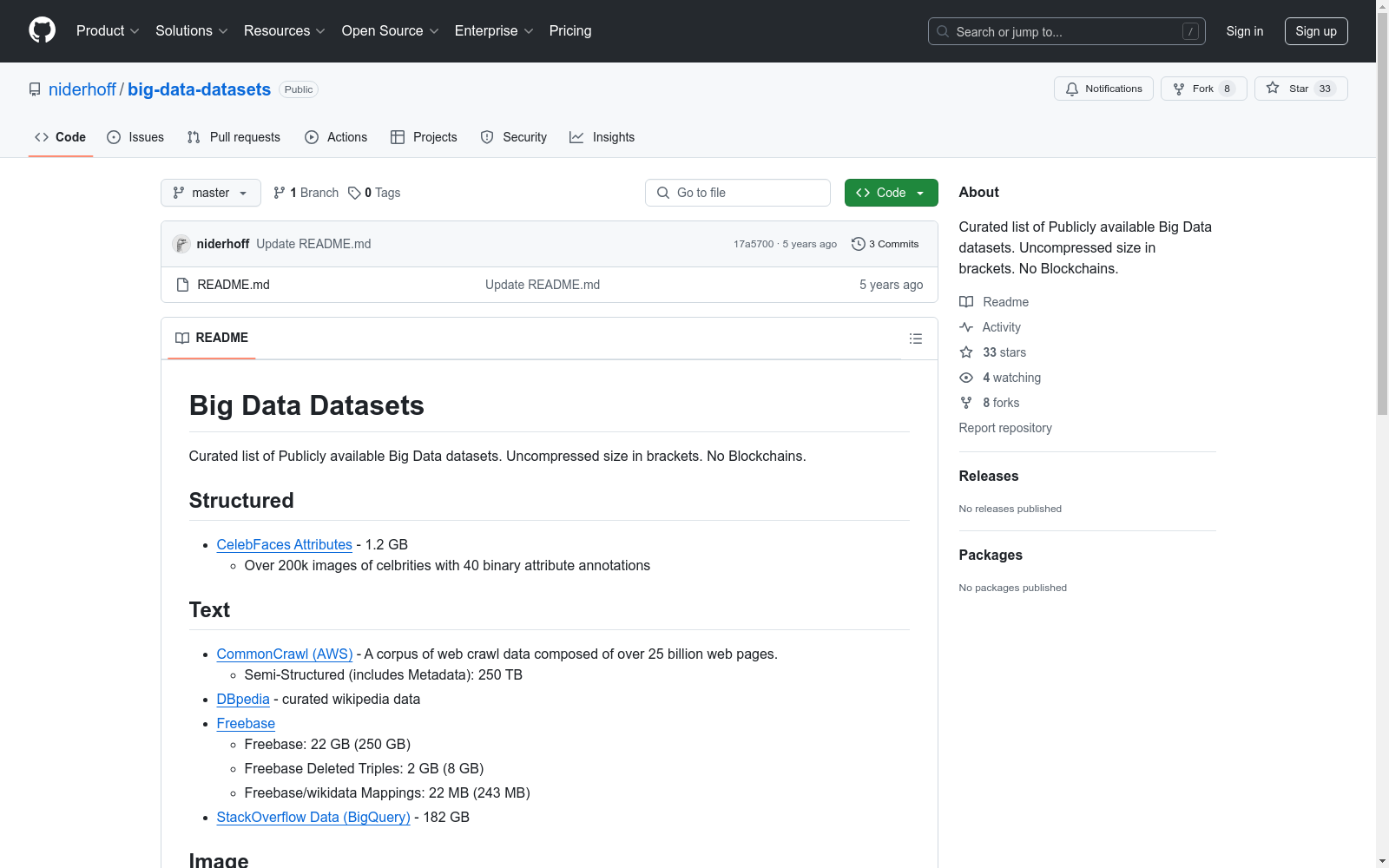Open the CelebFaces Attributes link
The width and height of the screenshot is (1389, 868).
tap(285, 544)
